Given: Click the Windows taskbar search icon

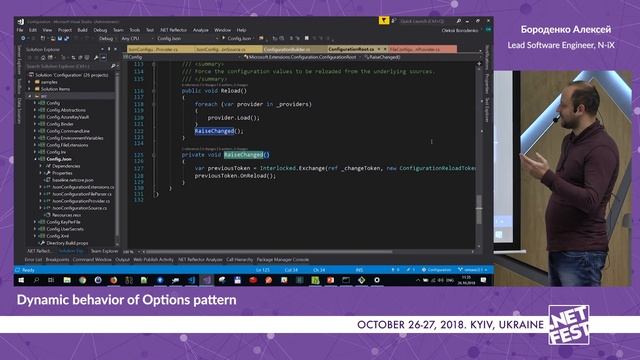Looking at the screenshot, I should (x=36, y=280).
